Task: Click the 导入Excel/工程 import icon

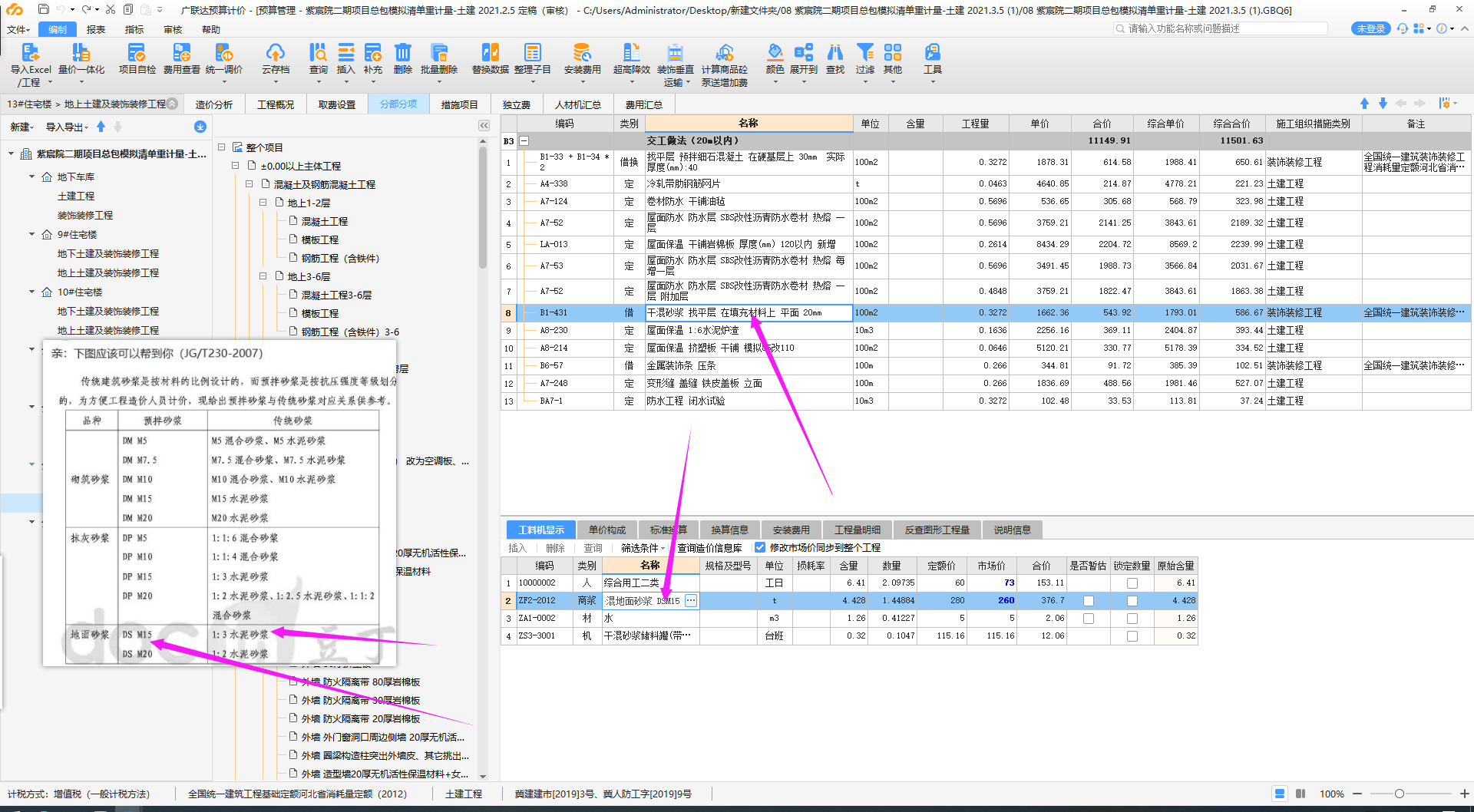Action: pos(30,53)
